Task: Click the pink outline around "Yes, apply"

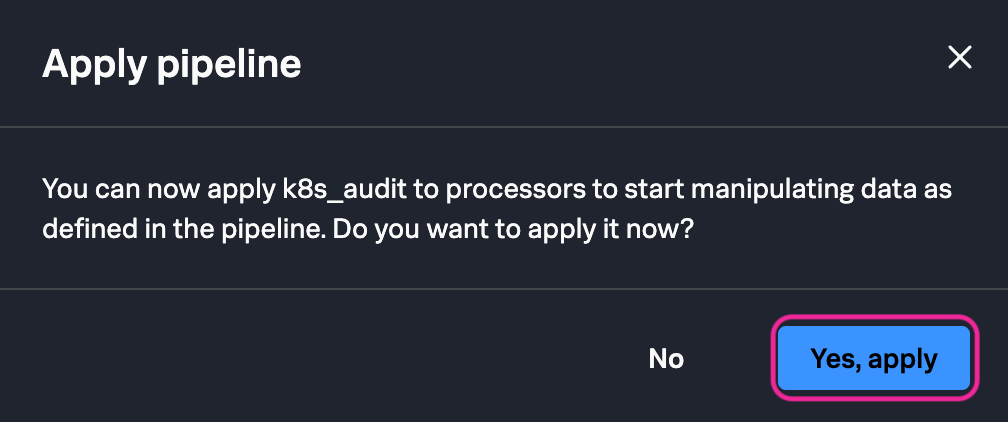Action: point(874,318)
